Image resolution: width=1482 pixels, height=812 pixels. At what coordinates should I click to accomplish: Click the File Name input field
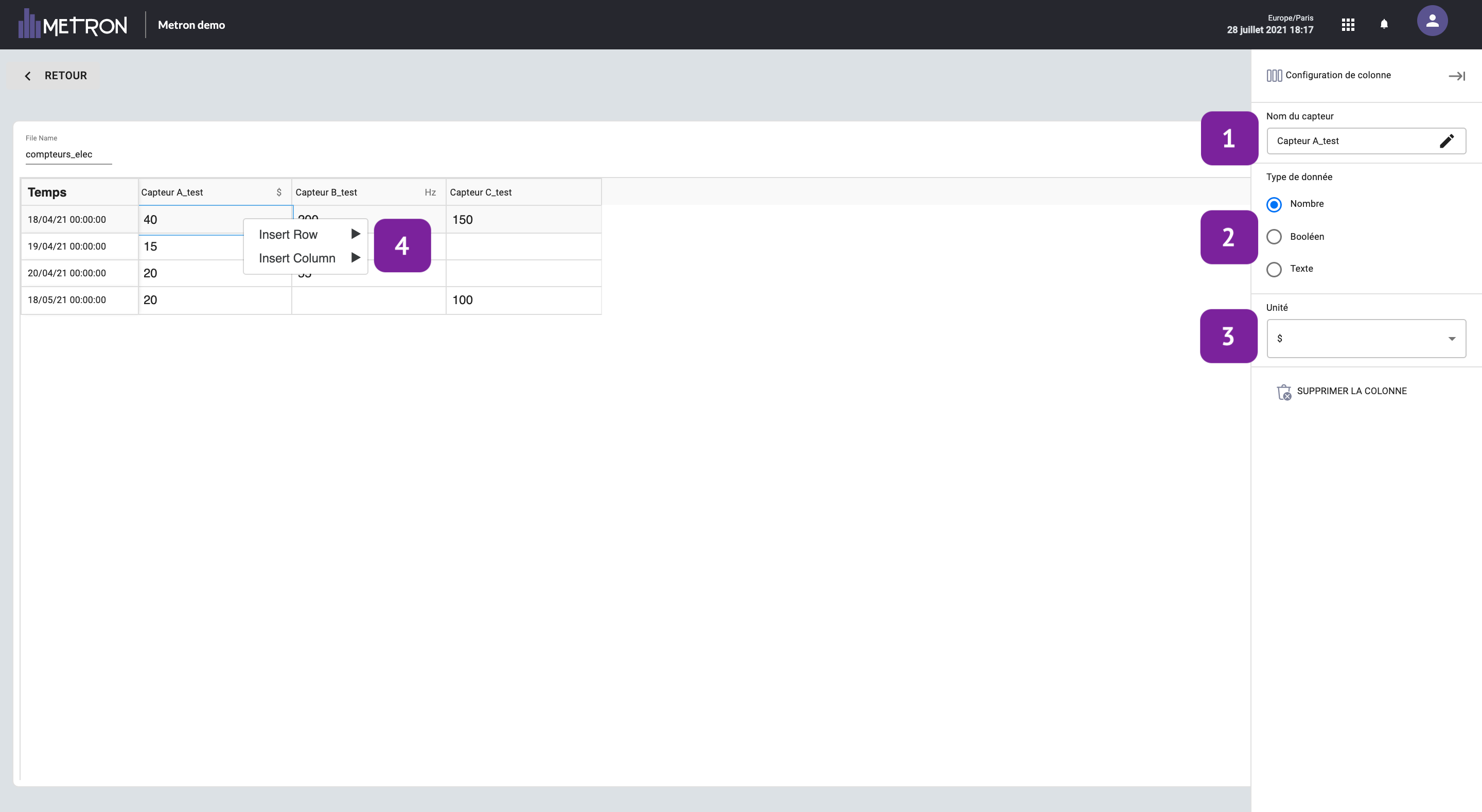coord(68,154)
